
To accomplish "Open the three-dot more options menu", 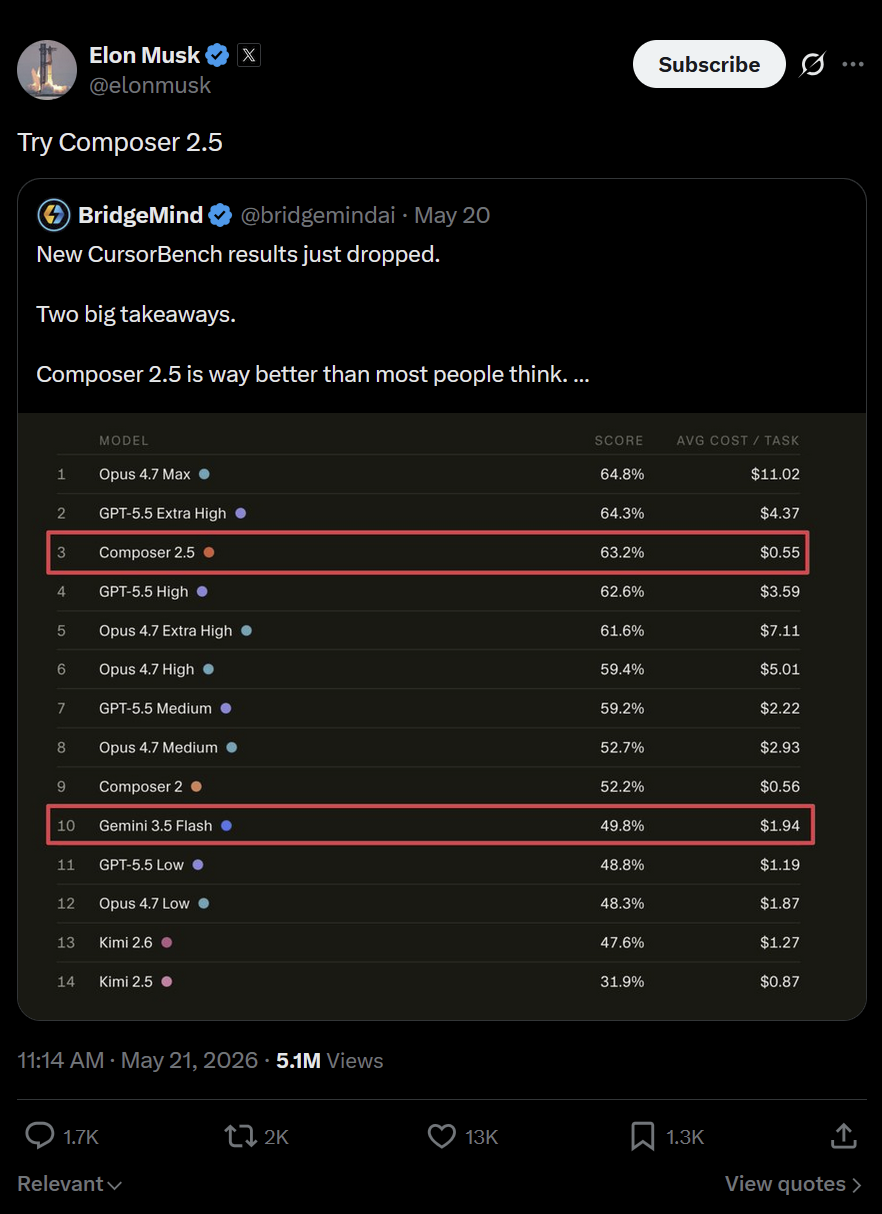I will point(853,65).
